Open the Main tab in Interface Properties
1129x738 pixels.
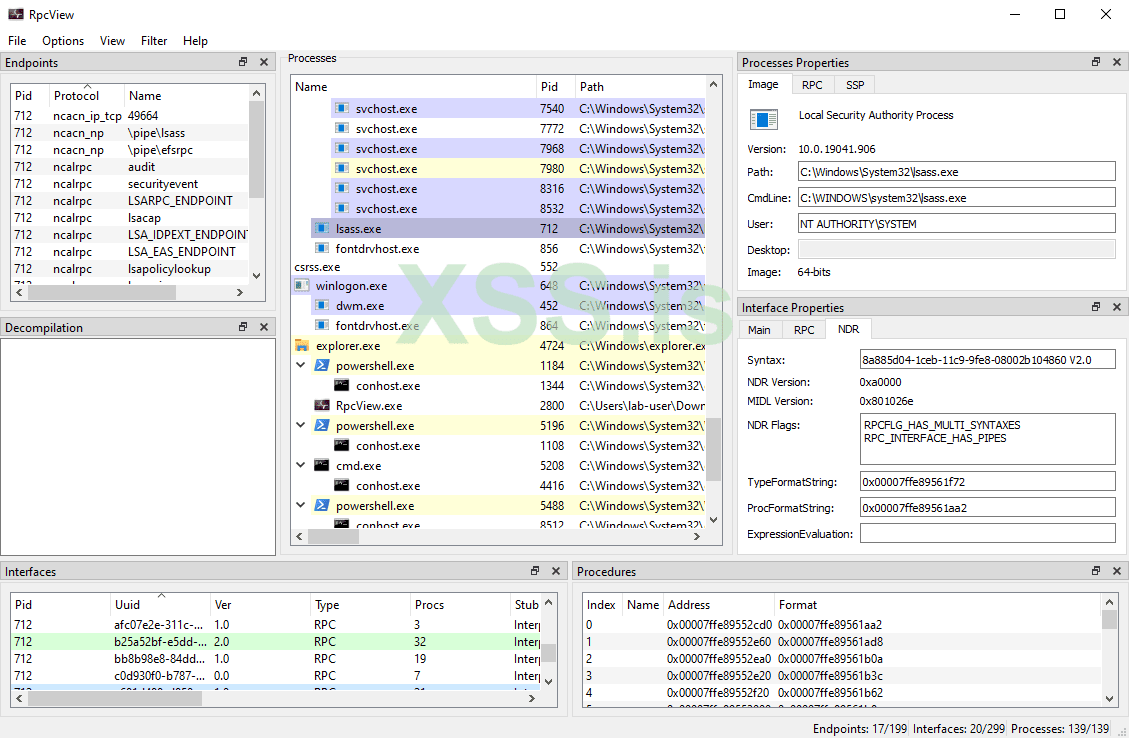pyautogui.click(x=759, y=330)
